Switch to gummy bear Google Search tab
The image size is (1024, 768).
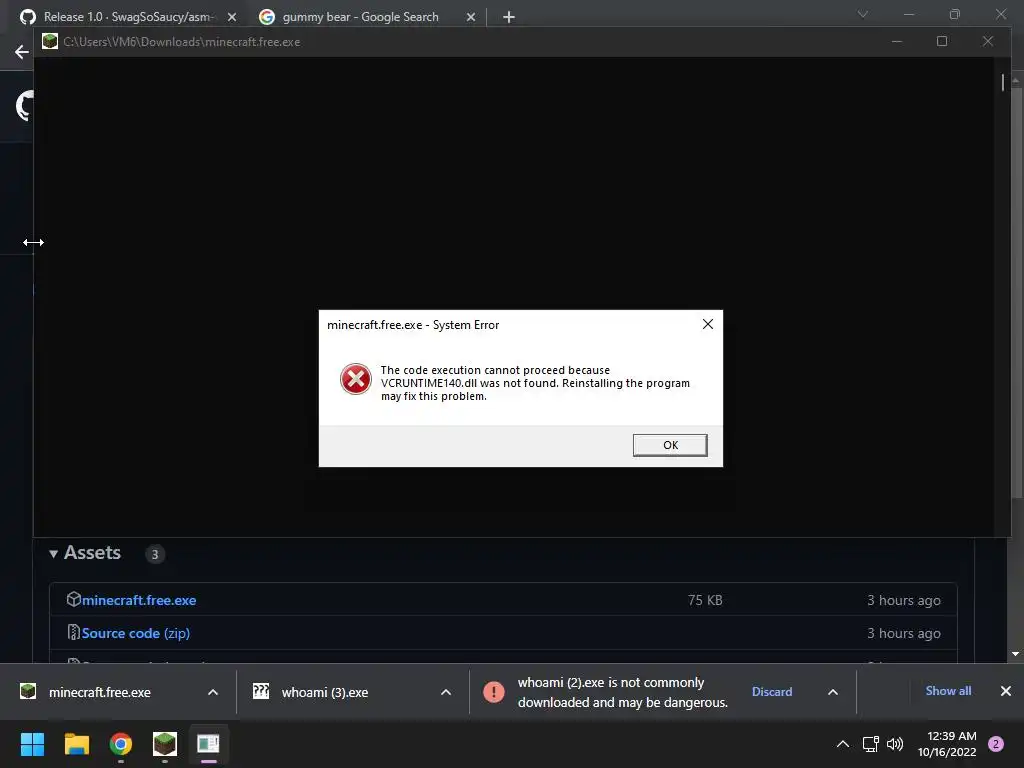360,16
